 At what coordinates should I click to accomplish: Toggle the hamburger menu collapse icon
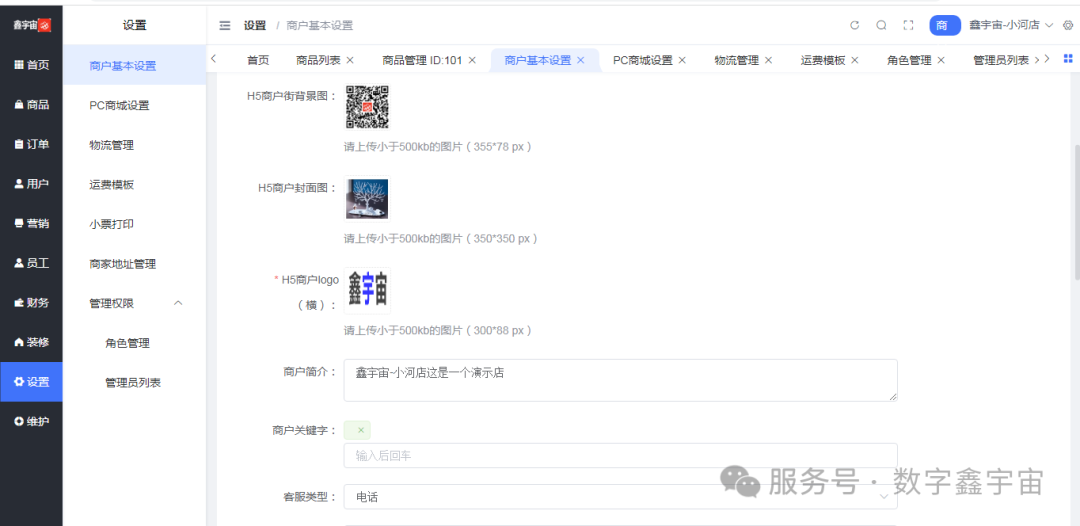coord(225,25)
